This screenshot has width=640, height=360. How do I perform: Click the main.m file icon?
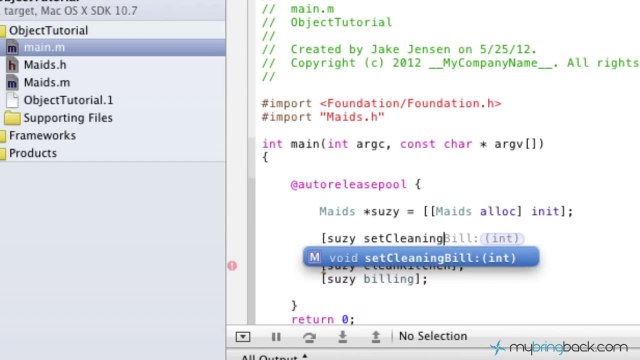click(x=12, y=48)
